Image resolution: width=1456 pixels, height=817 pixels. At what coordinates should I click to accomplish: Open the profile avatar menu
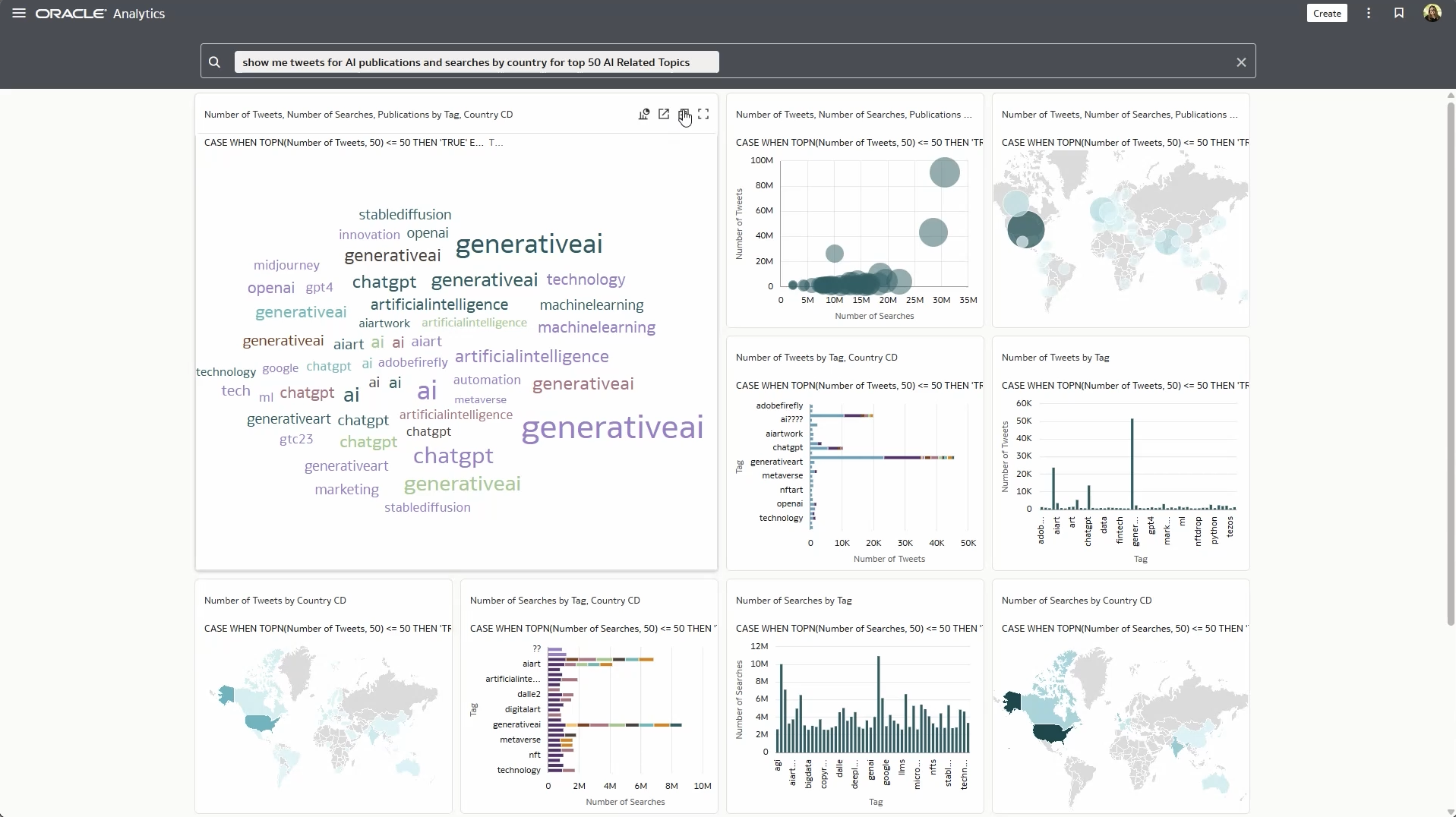coord(1434,13)
